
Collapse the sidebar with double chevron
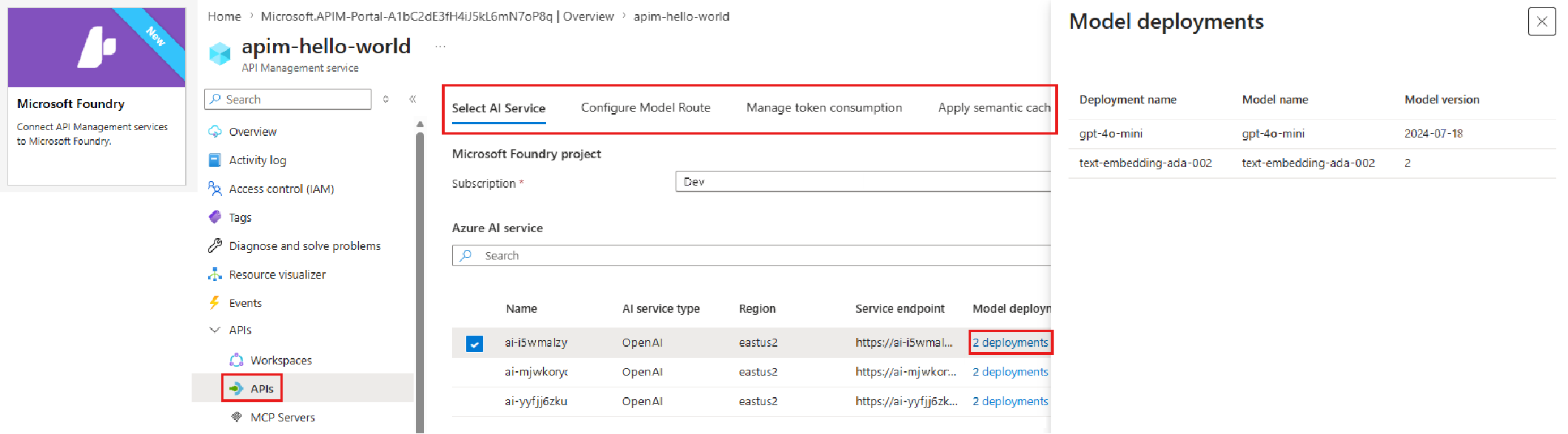tap(413, 99)
